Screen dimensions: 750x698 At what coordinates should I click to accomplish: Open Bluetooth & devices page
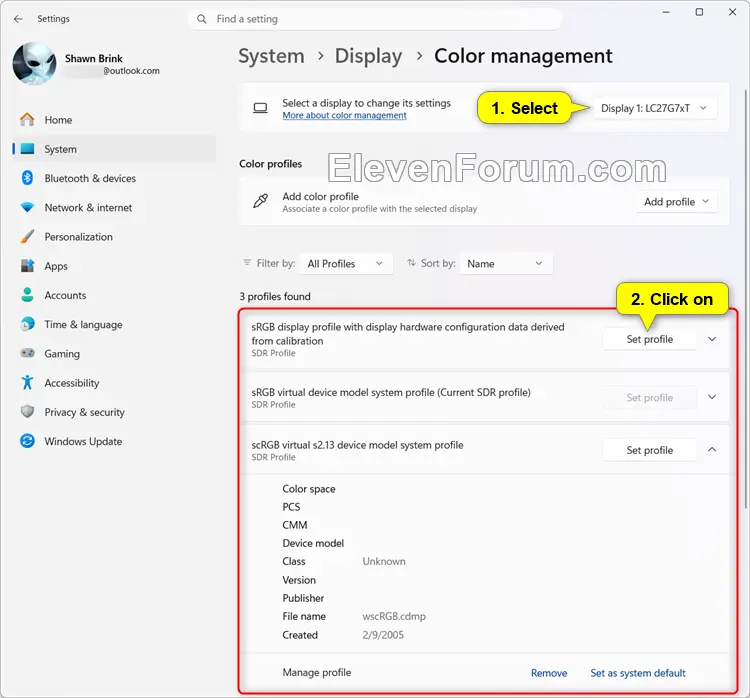pos(114,178)
